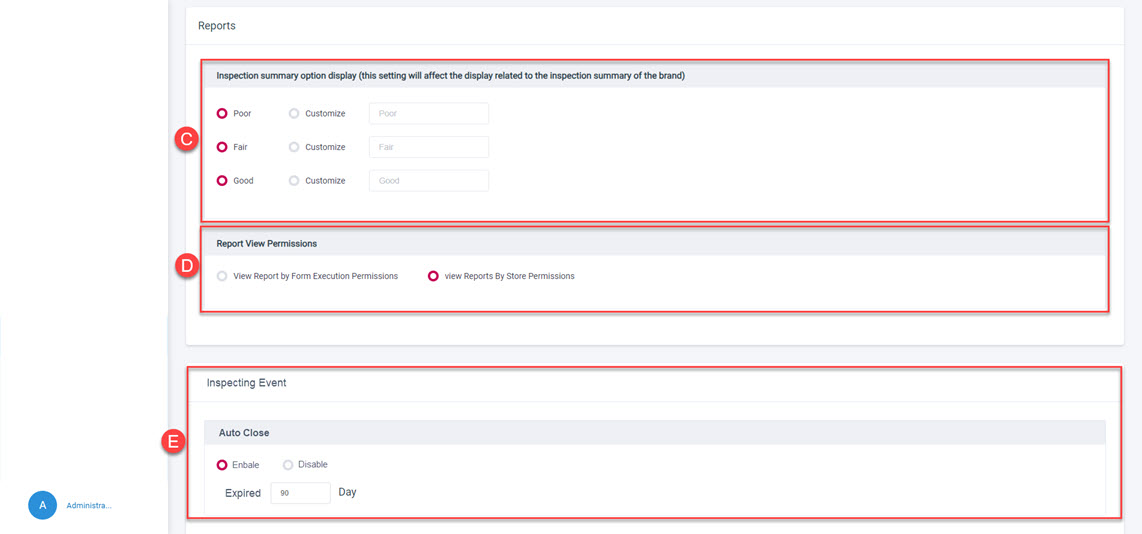The height and width of the screenshot is (534, 1142).
Task: Select the Fair radio option
Action: 222,147
